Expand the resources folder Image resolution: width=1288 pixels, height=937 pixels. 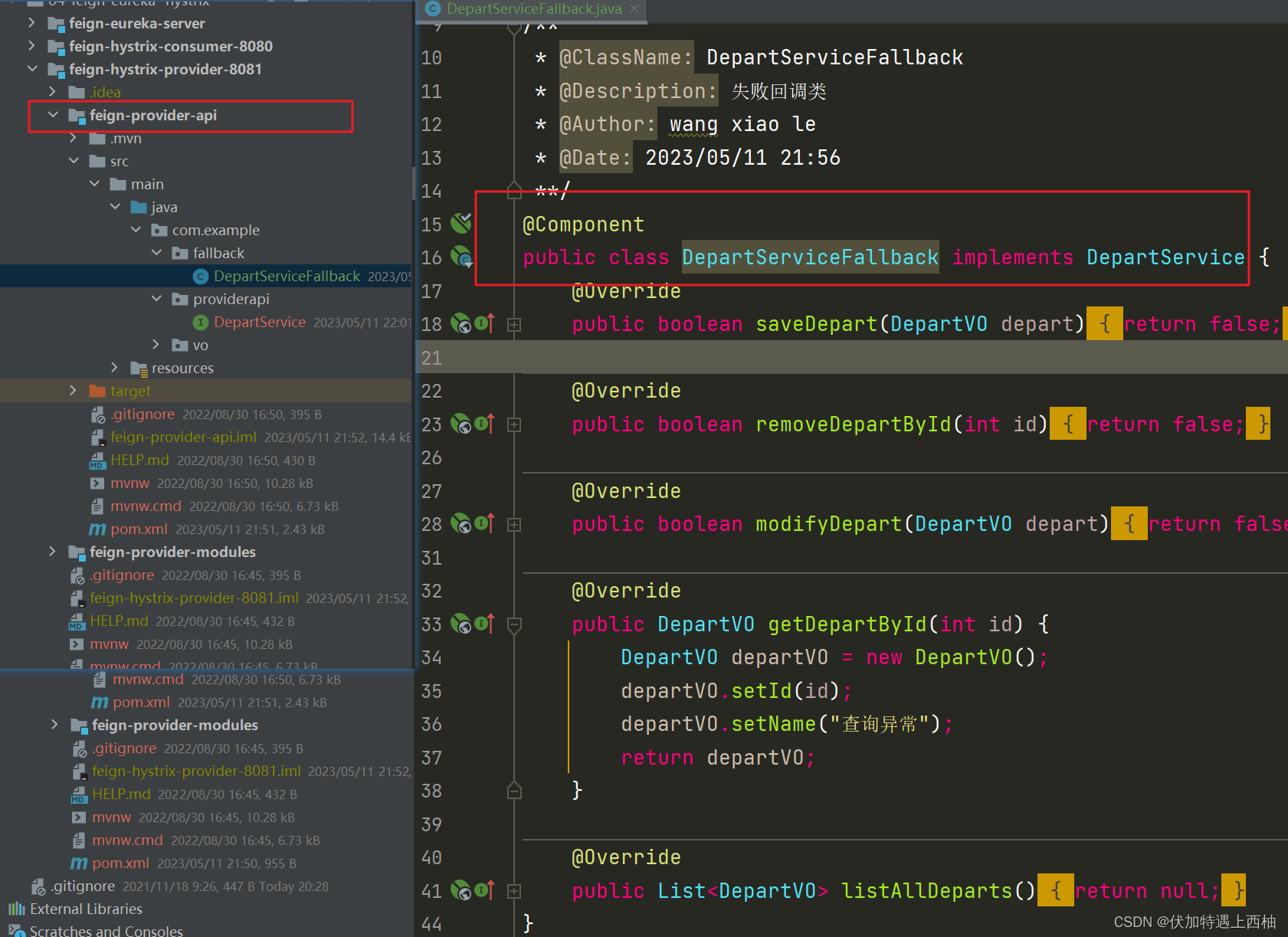[114, 368]
